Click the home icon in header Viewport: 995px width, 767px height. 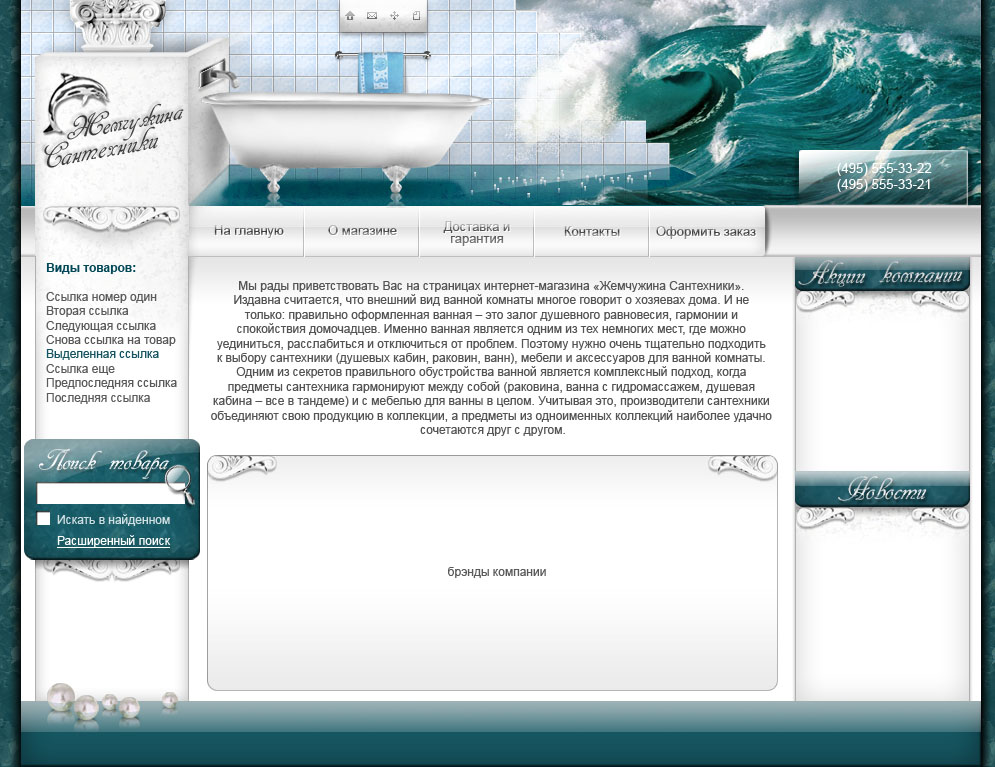click(x=350, y=16)
